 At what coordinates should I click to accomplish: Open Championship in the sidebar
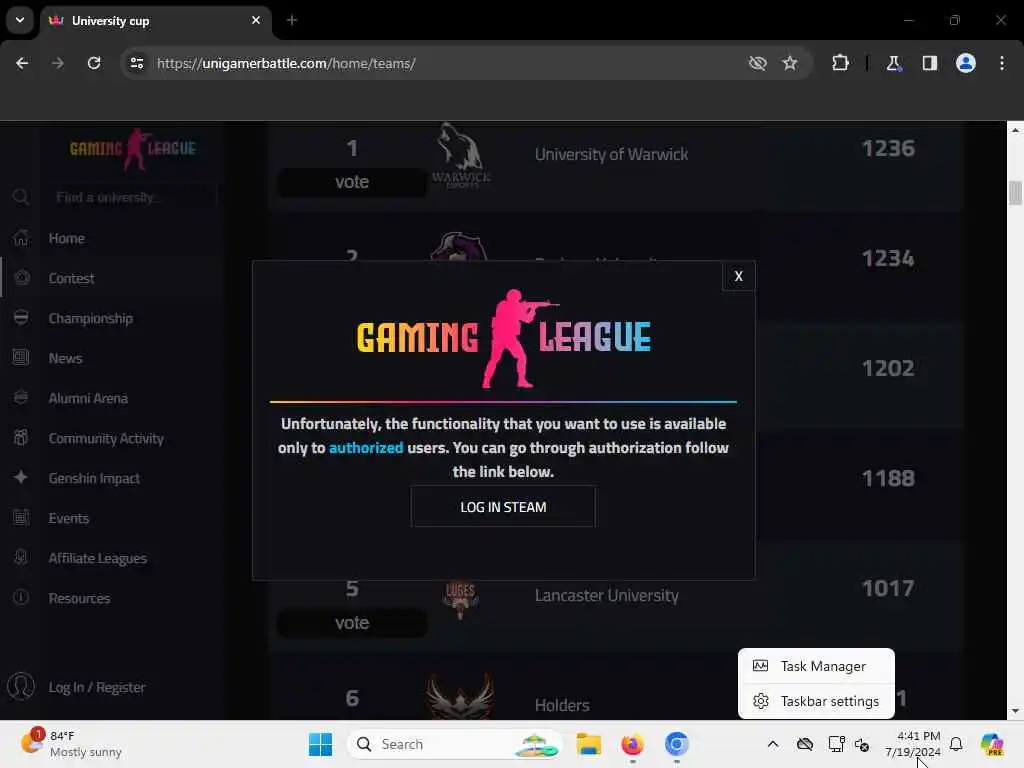tap(90, 319)
